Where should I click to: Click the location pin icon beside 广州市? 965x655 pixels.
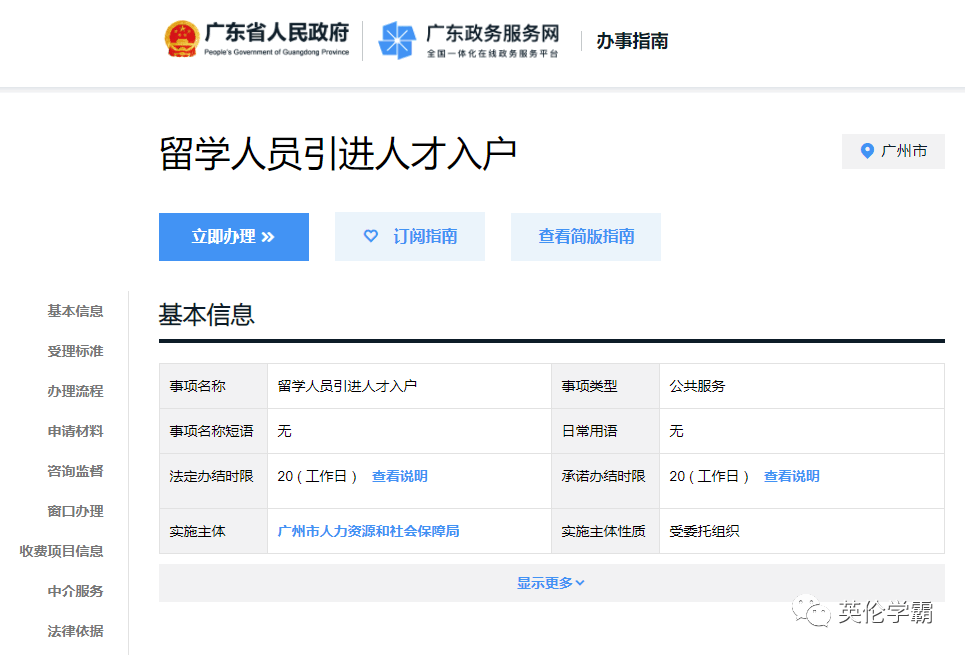pos(867,151)
